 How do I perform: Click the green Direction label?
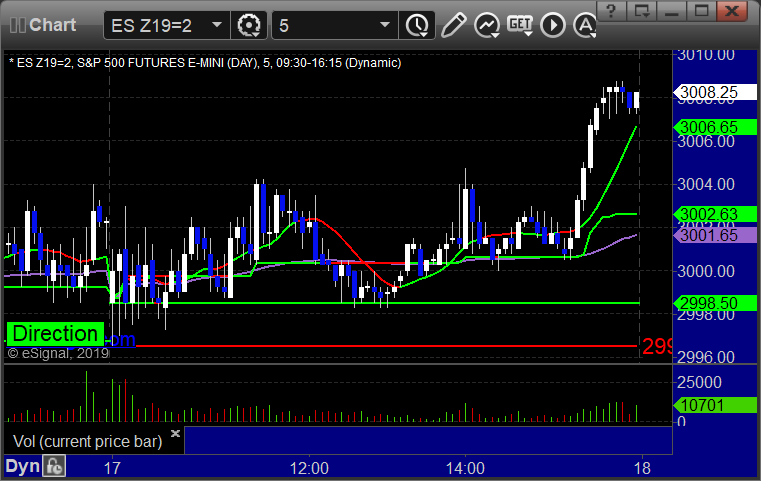pos(55,334)
